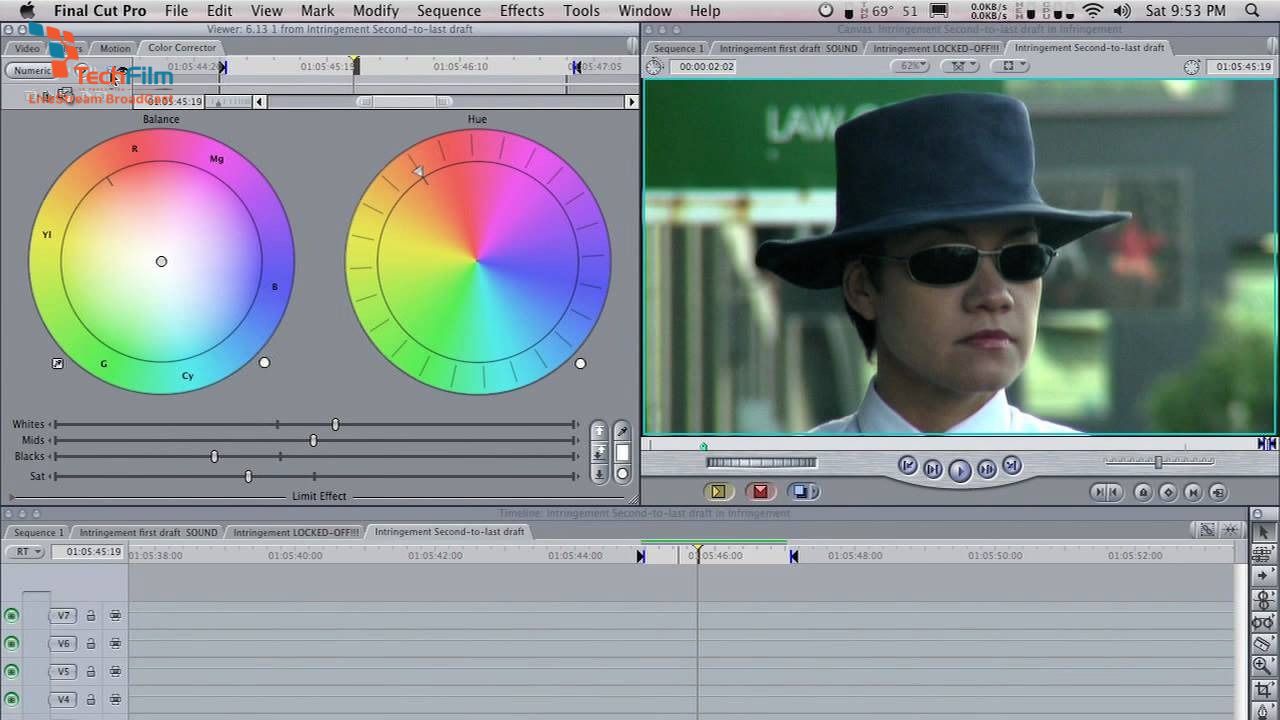
Task: Open Spotlight search in menu bar
Action: point(1253,11)
